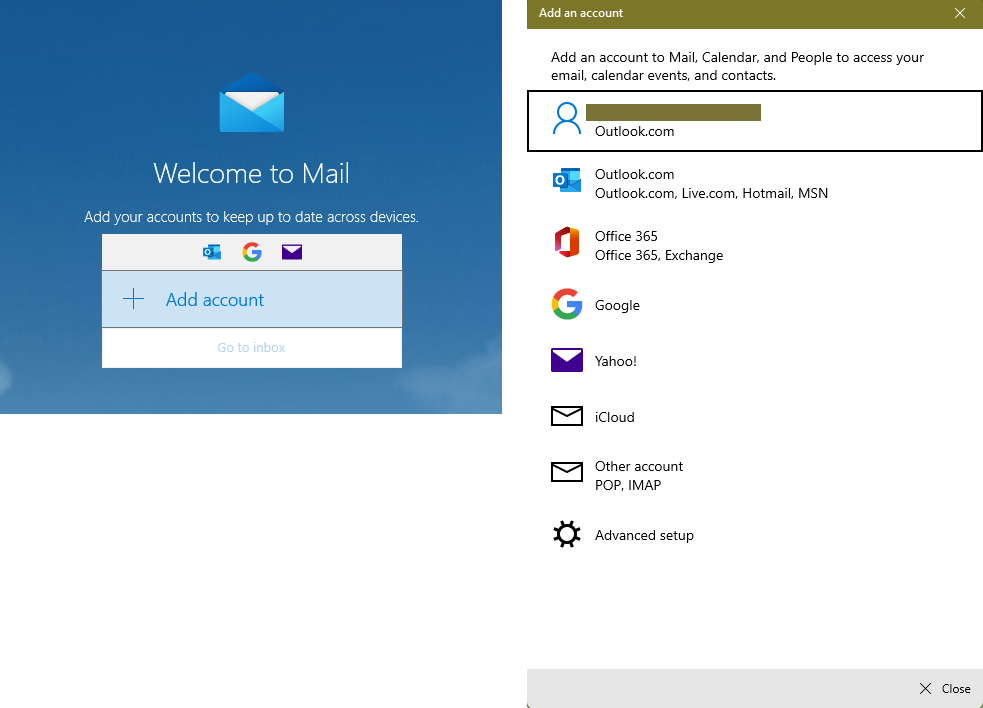983x708 pixels.
Task: Click the Close button at dialog bottom
Action: 945,689
